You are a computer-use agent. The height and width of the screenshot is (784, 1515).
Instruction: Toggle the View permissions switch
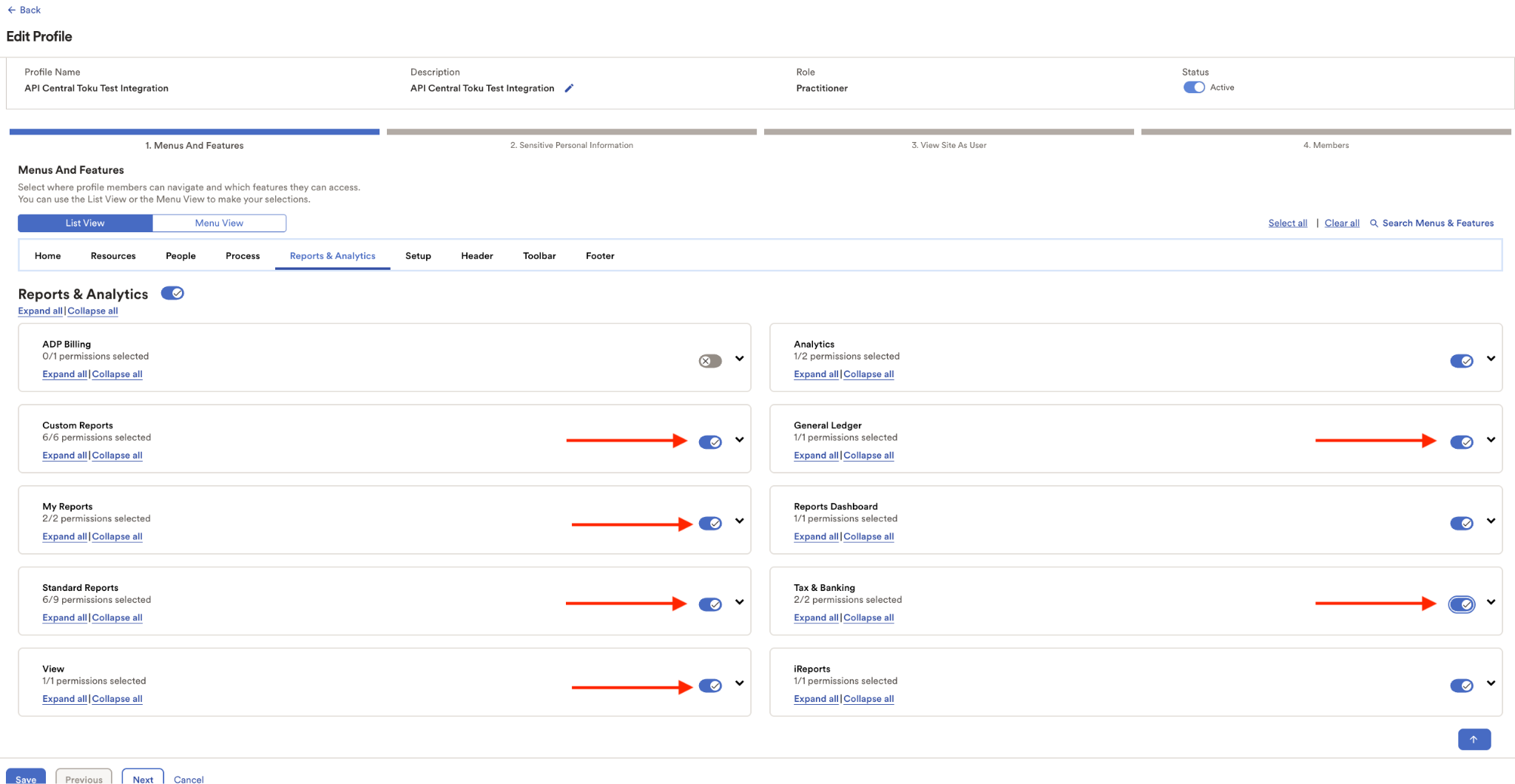(710, 686)
